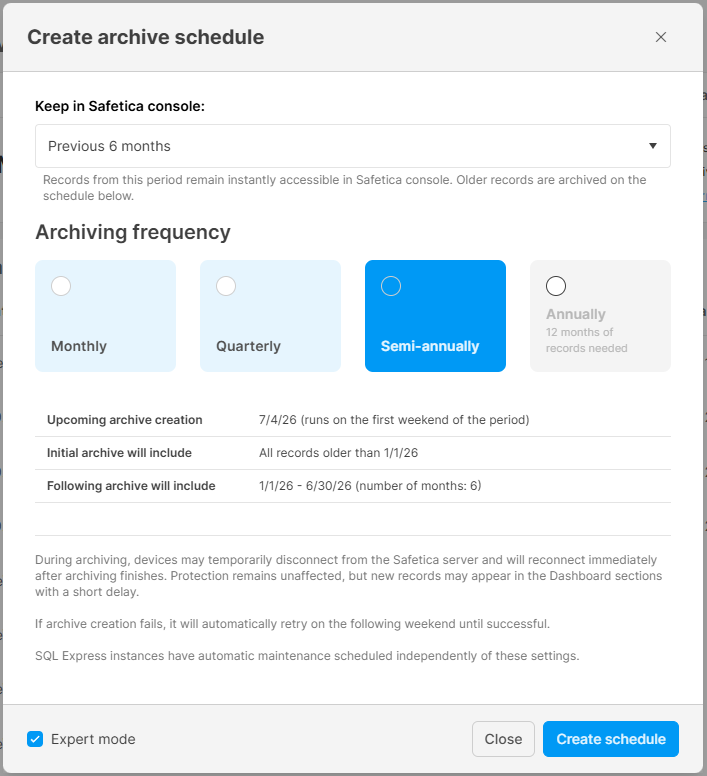This screenshot has height=776, width=707.
Task: Click the Semi-annually card label
Action: click(430, 346)
